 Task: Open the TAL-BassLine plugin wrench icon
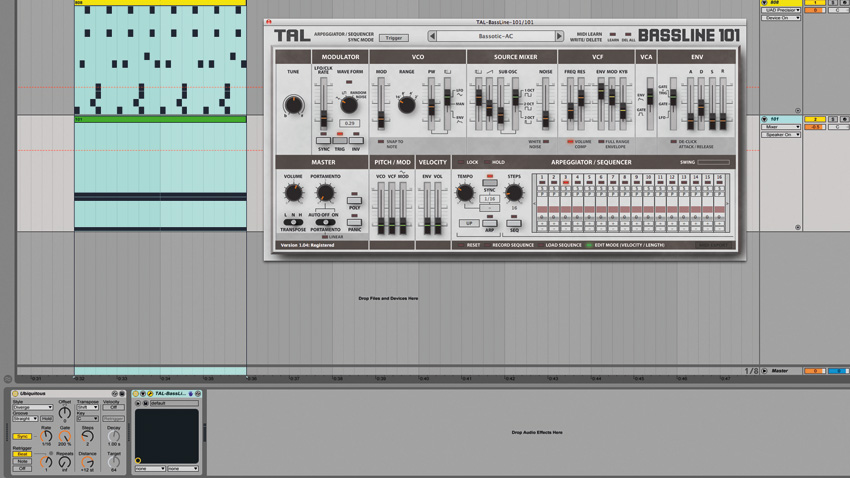pyautogui.click(x=150, y=393)
